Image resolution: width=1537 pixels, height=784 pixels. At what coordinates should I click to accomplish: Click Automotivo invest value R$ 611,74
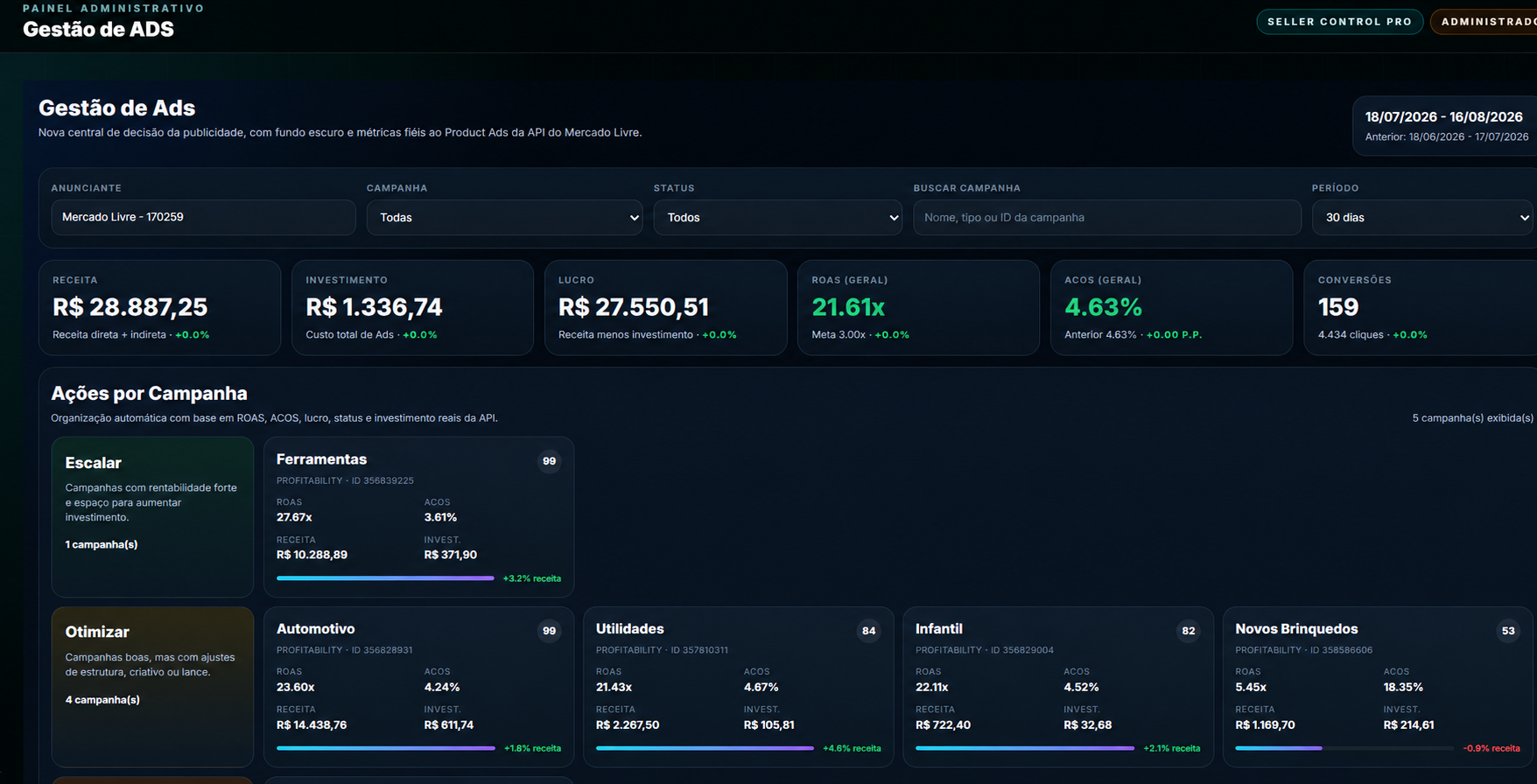coord(449,724)
